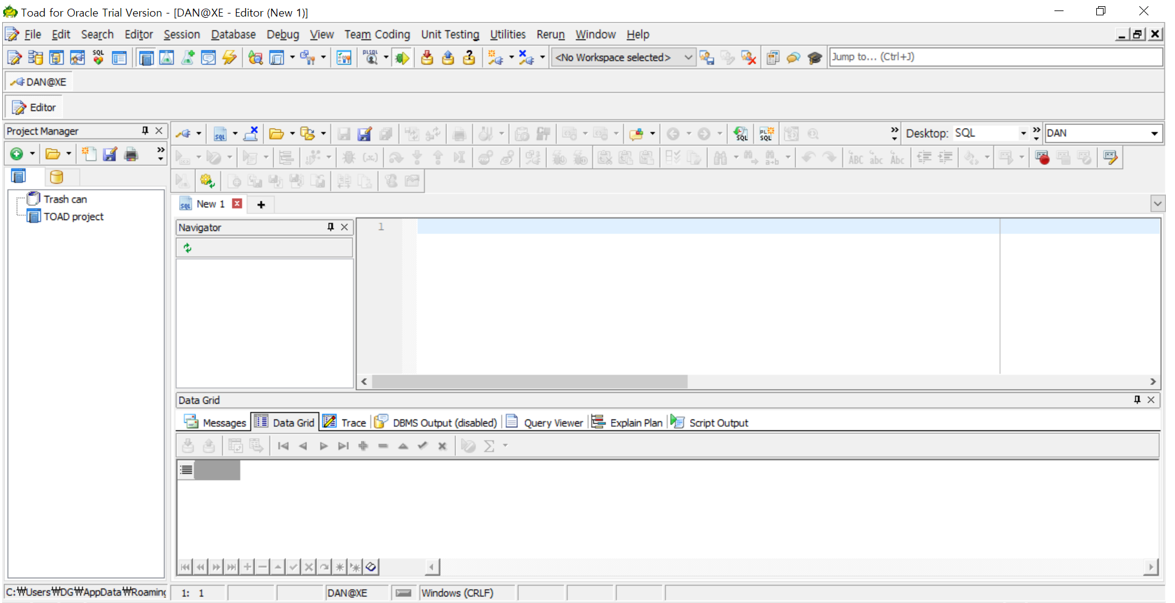The width and height of the screenshot is (1175, 603).
Task: Click the editor horizontal scrollbar thumb
Action: 530,381
